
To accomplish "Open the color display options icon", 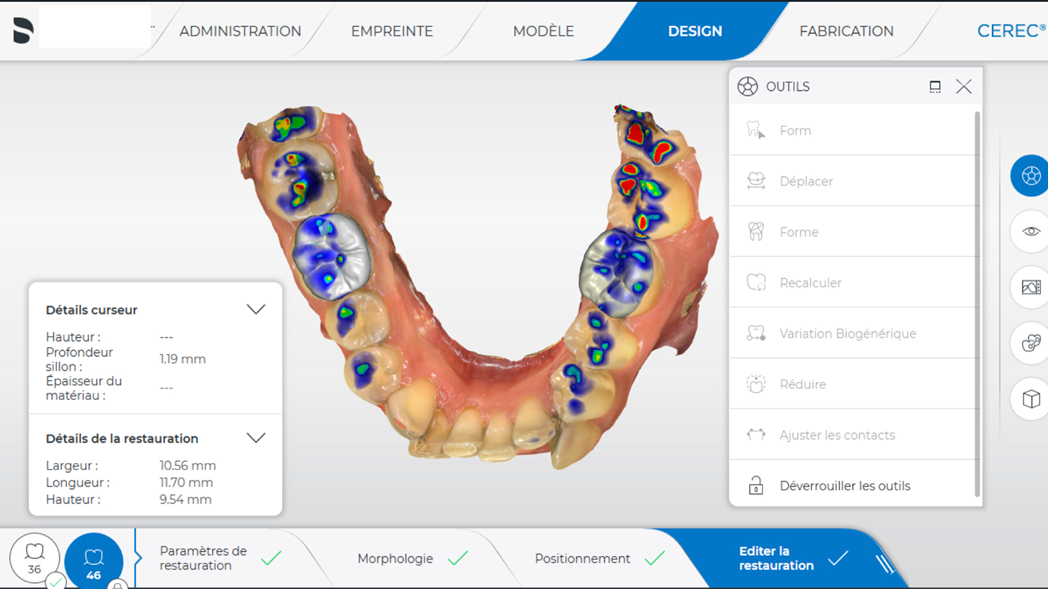I will pyautogui.click(x=1030, y=344).
